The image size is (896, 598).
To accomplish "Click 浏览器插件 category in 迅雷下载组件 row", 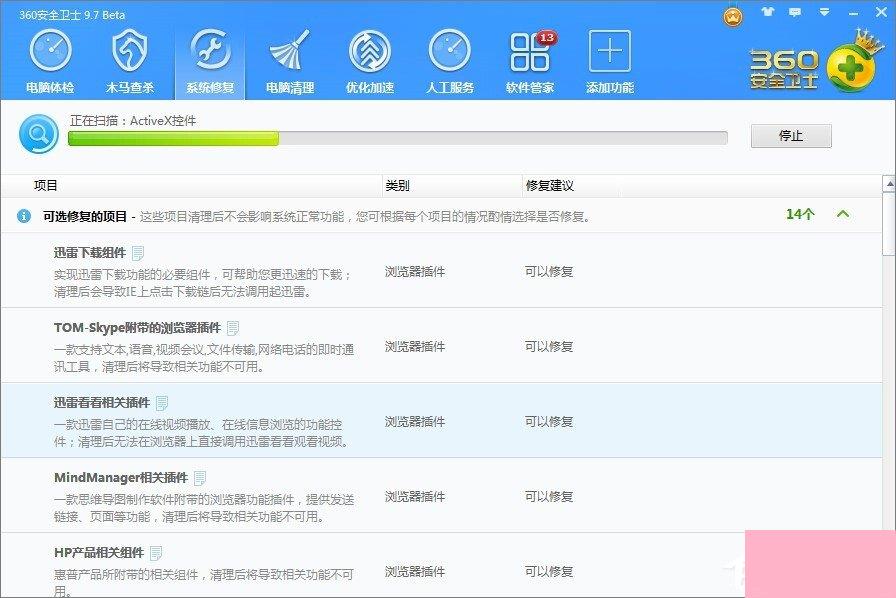I will [415, 272].
